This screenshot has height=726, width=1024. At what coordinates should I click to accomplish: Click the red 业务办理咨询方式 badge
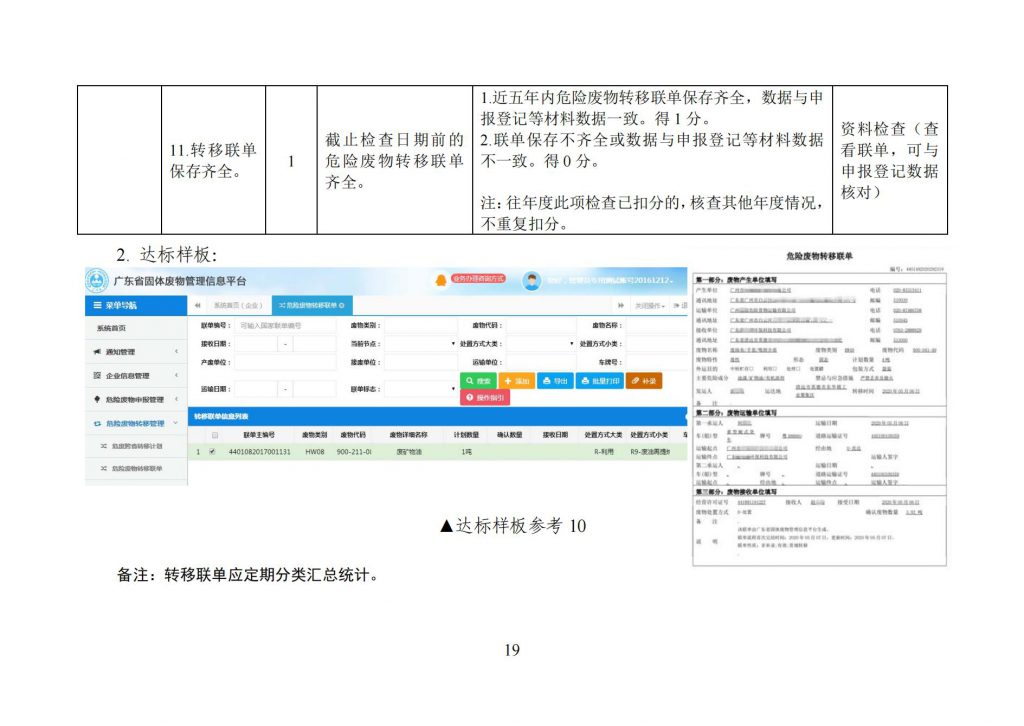[478, 278]
